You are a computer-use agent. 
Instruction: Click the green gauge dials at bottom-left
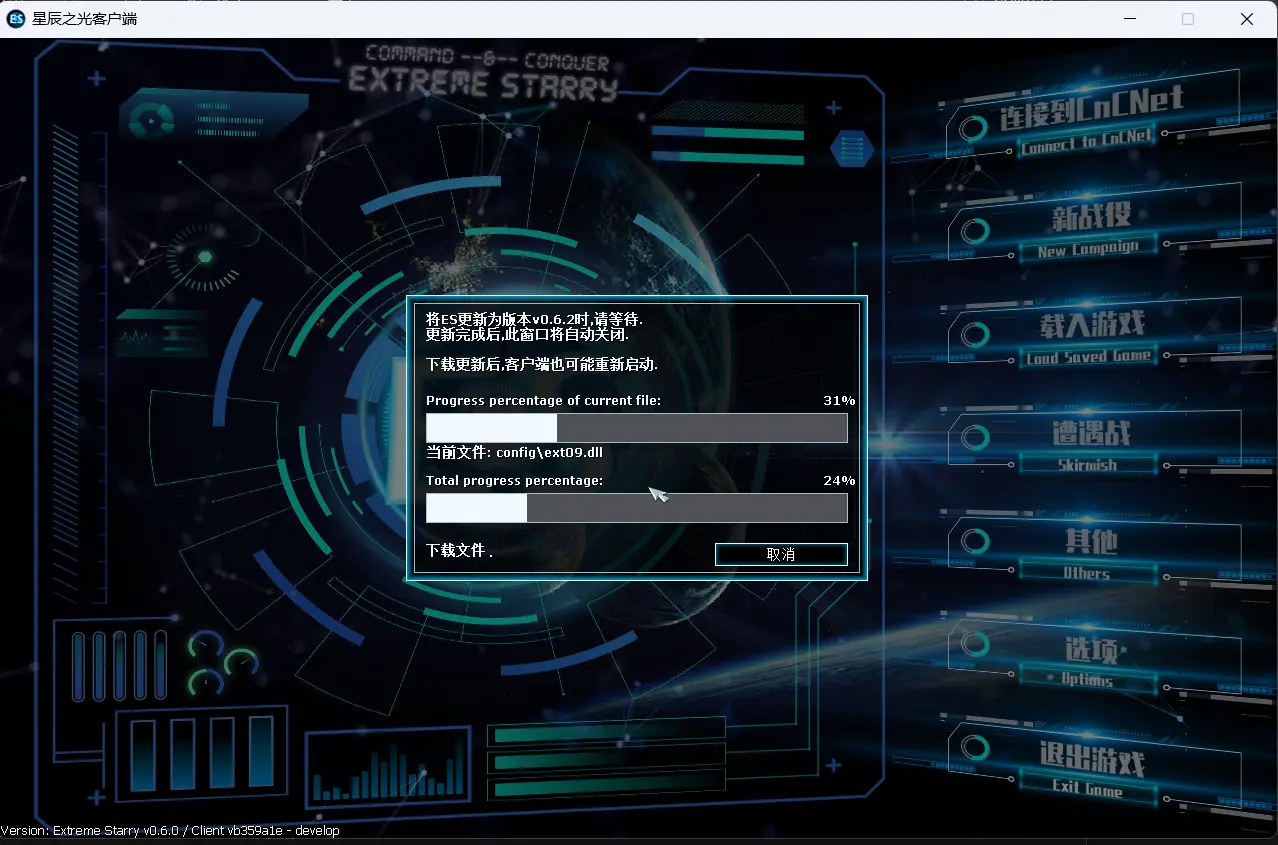(222, 661)
